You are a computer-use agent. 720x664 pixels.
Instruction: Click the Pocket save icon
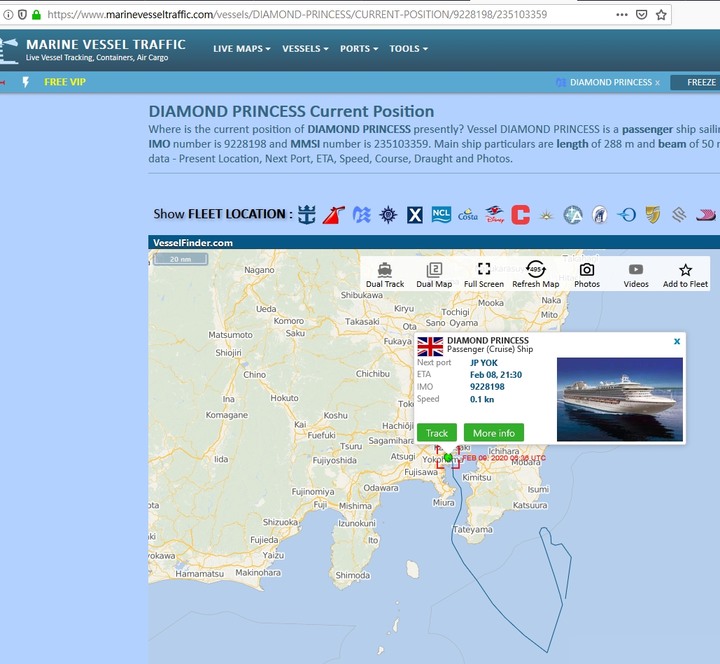641,15
